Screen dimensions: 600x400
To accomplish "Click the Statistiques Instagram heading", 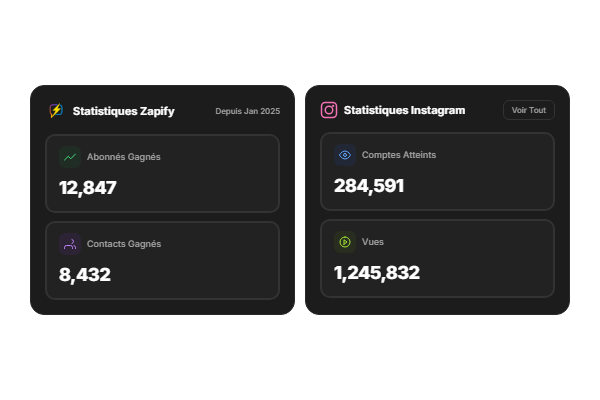I will tap(404, 110).
